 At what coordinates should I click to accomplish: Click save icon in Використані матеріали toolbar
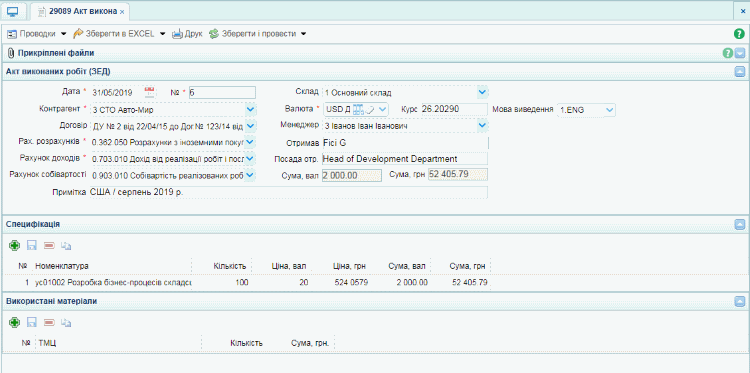(x=32, y=323)
